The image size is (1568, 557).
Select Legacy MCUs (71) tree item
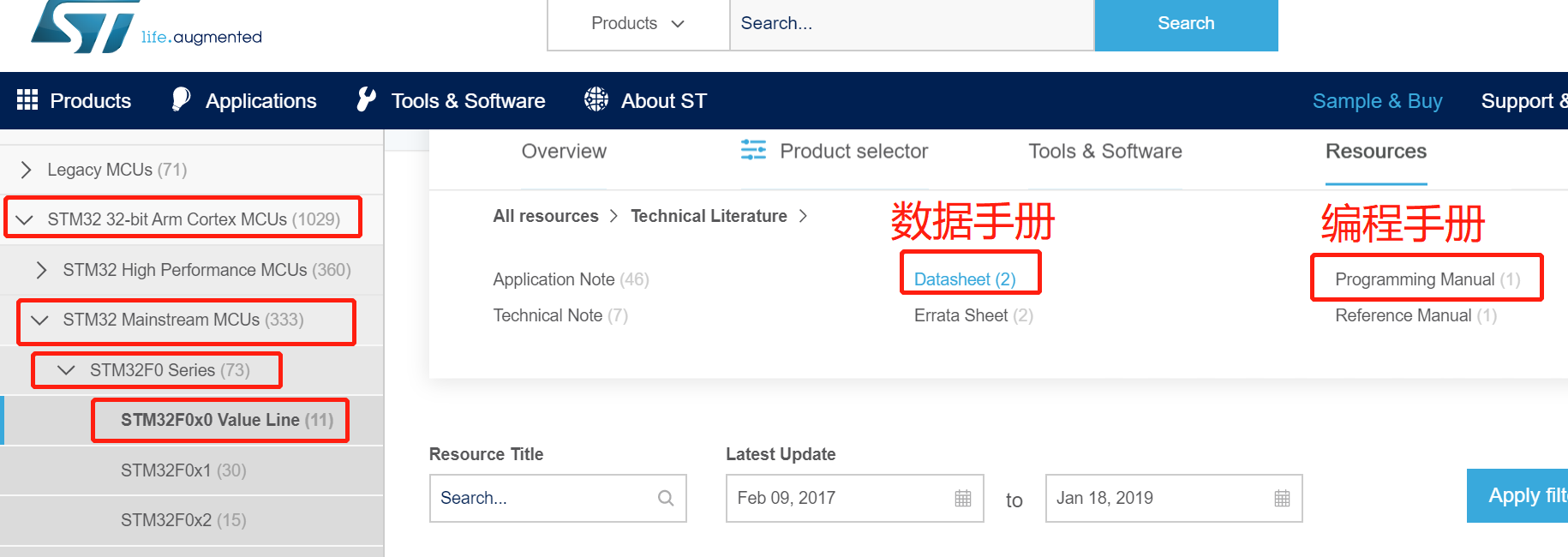[117, 170]
